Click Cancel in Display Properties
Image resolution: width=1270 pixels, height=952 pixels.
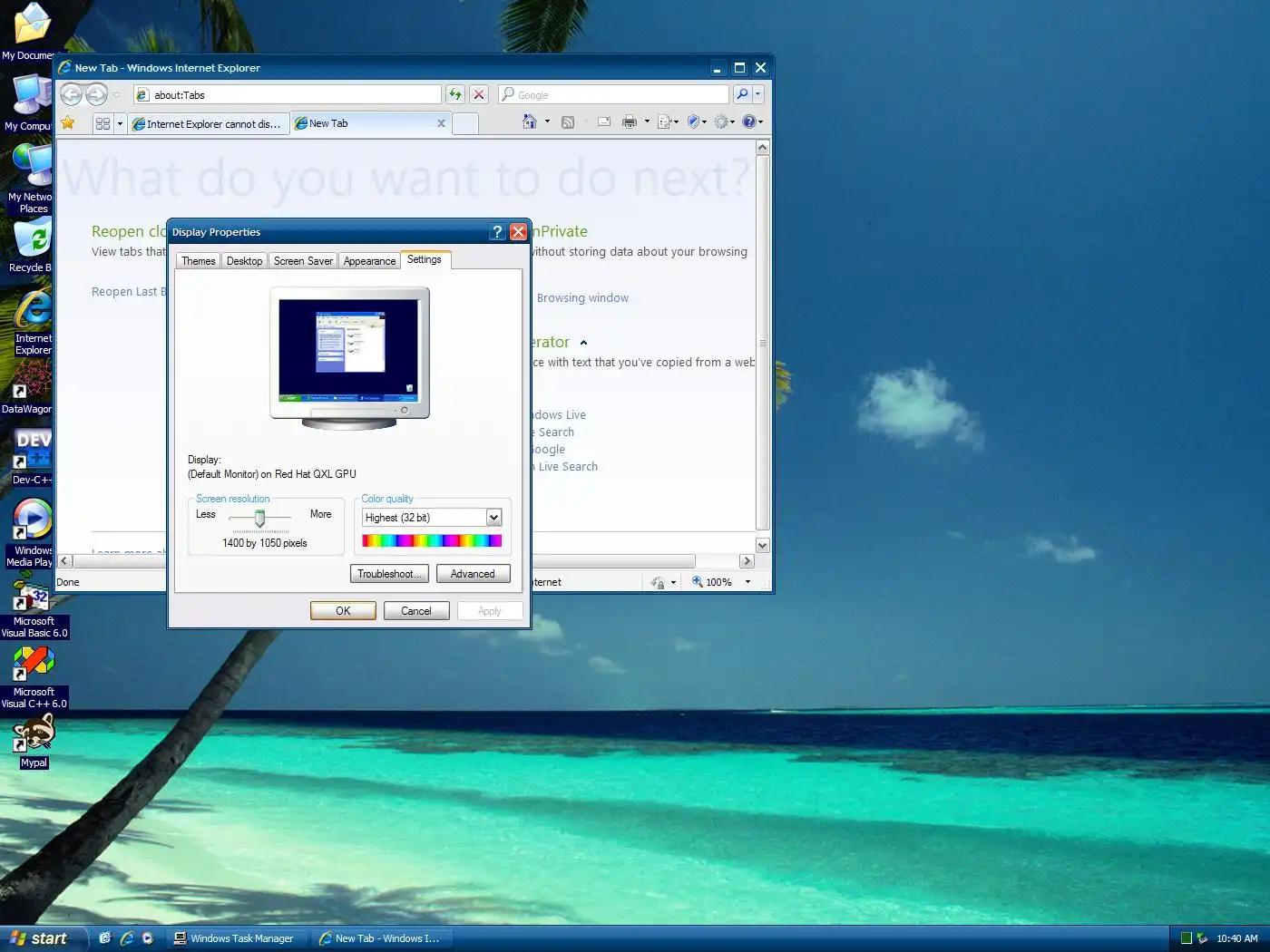(416, 611)
